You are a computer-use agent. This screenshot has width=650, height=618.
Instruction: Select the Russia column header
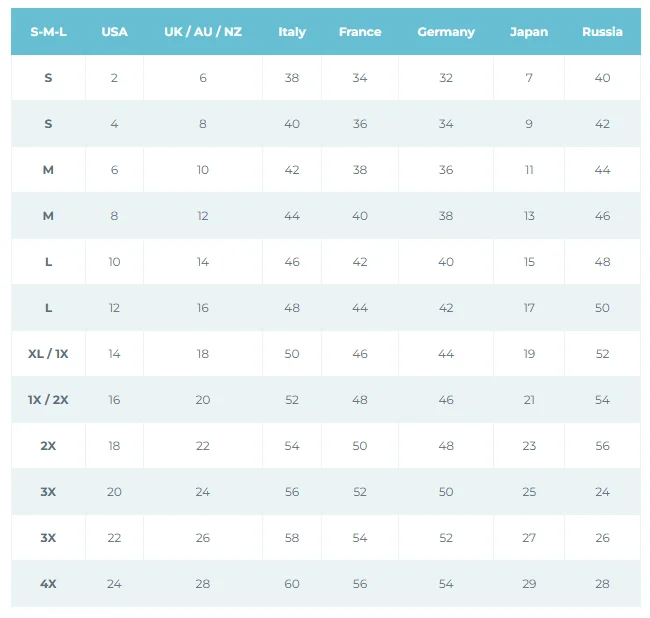(x=602, y=32)
